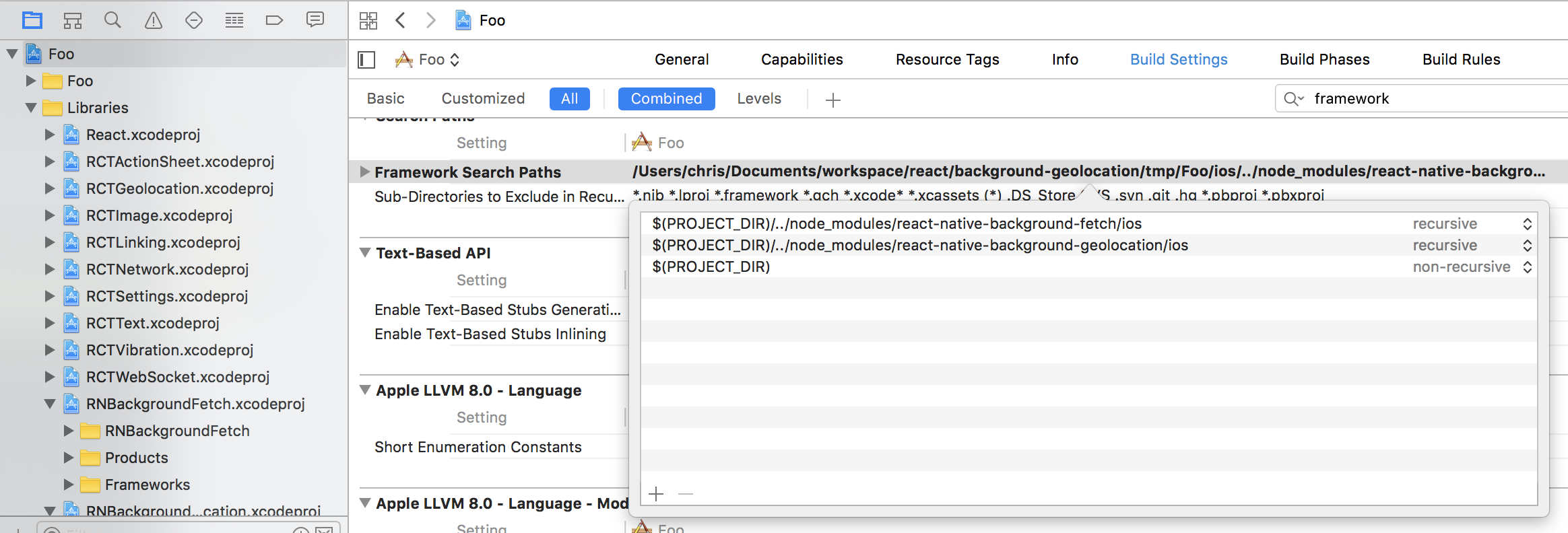Click the search magnifier in the filter field
Viewport: 1568px width, 533px height.
[x=1293, y=99]
